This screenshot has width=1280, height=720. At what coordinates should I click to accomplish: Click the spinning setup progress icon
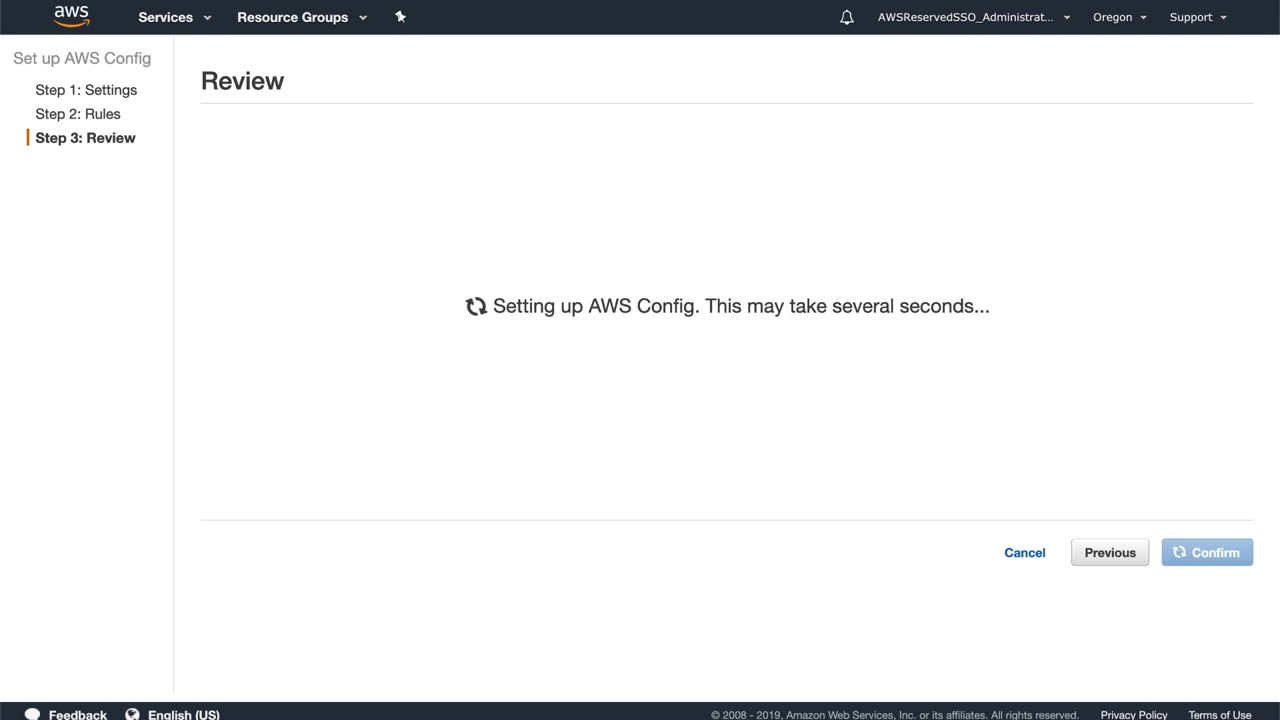point(476,306)
